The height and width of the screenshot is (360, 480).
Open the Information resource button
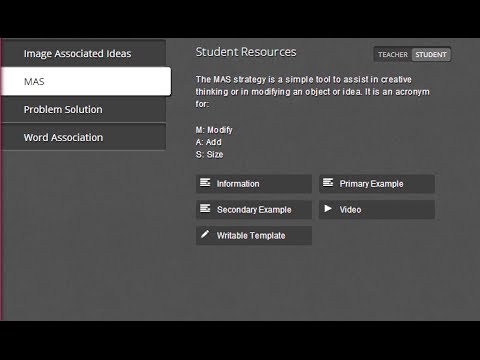pyautogui.click(x=254, y=184)
